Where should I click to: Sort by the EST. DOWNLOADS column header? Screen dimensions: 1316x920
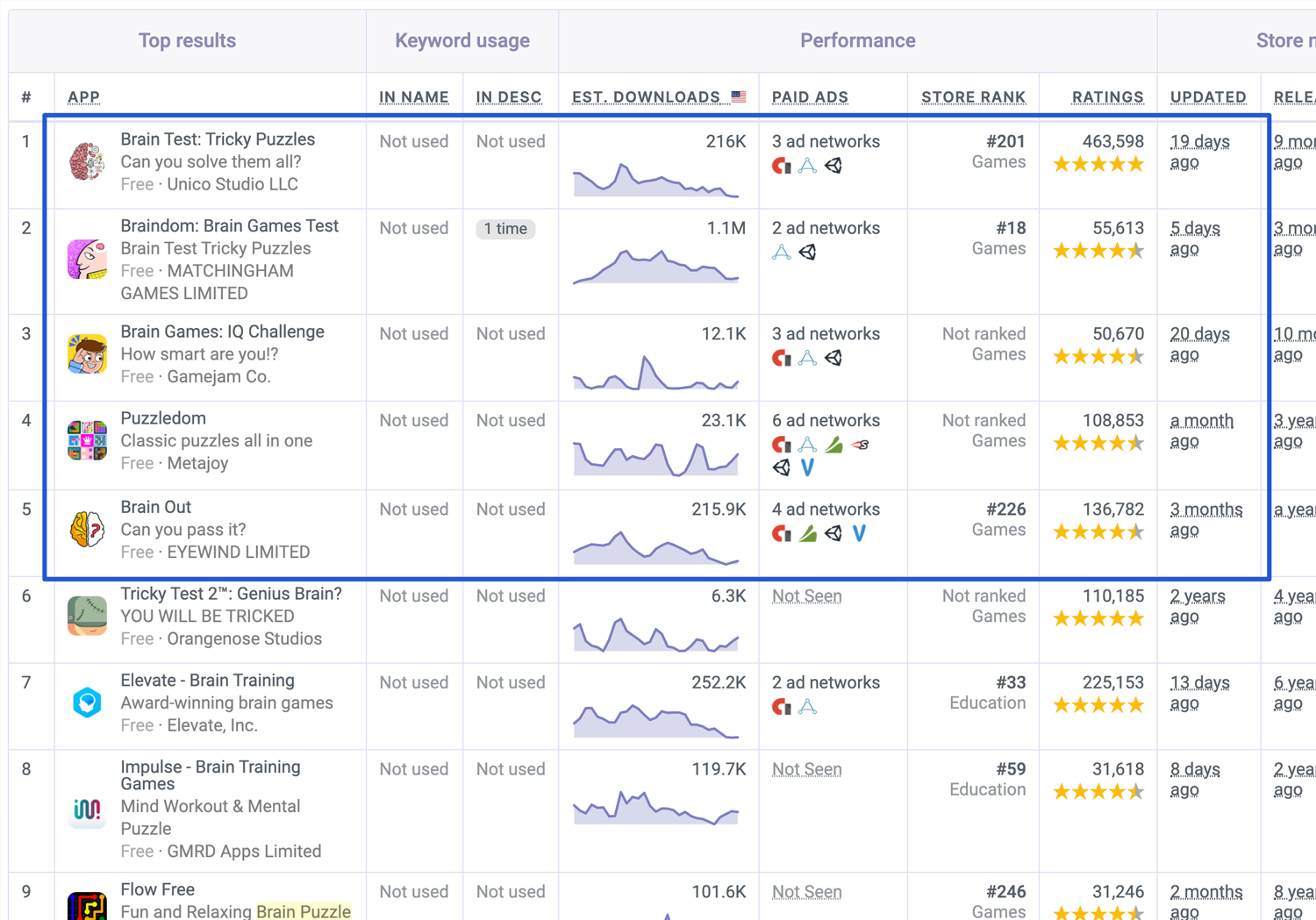646,96
